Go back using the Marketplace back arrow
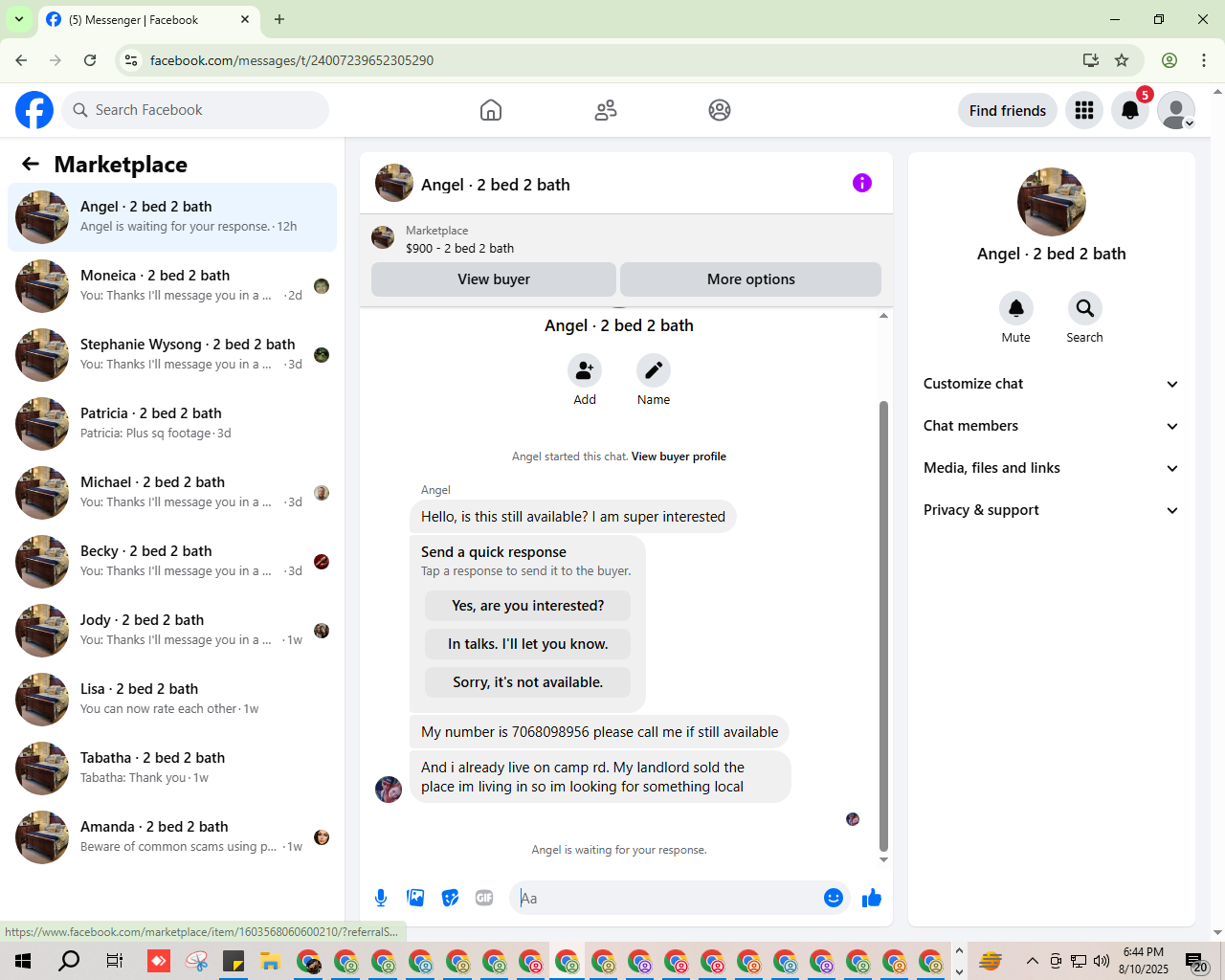 point(31,164)
